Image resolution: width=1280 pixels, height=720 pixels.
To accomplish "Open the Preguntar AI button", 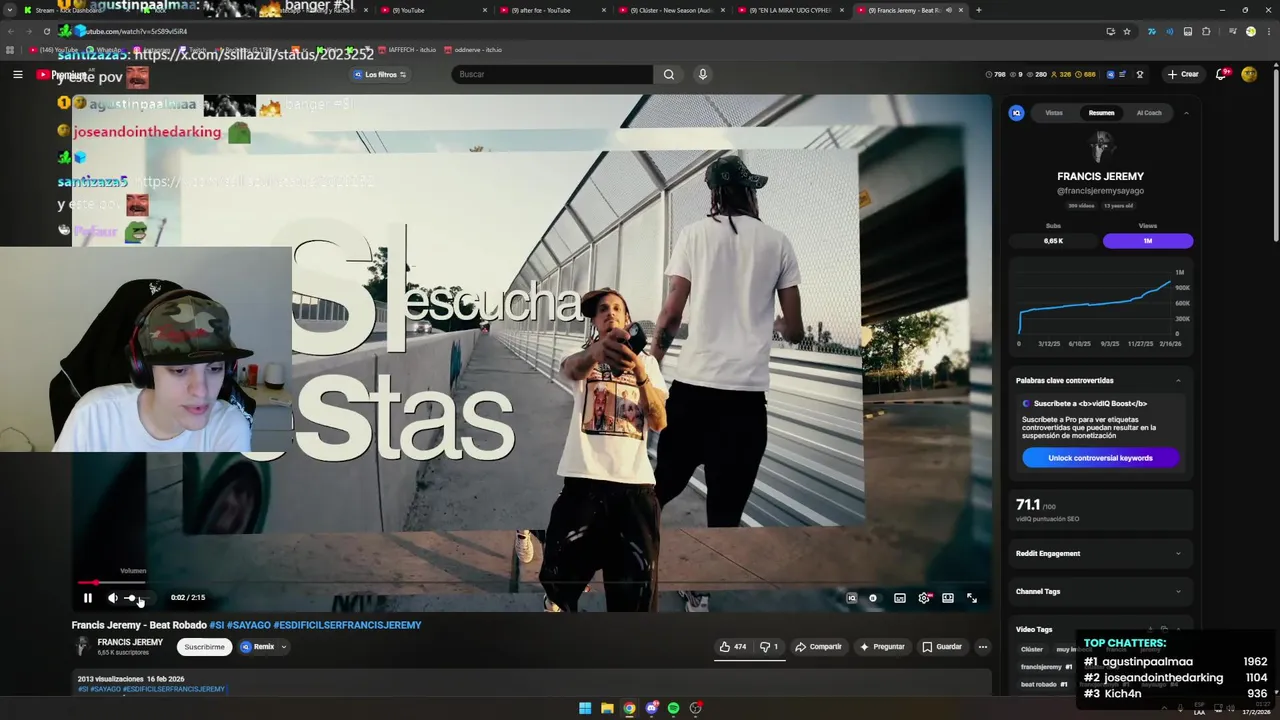I will tap(882, 647).
